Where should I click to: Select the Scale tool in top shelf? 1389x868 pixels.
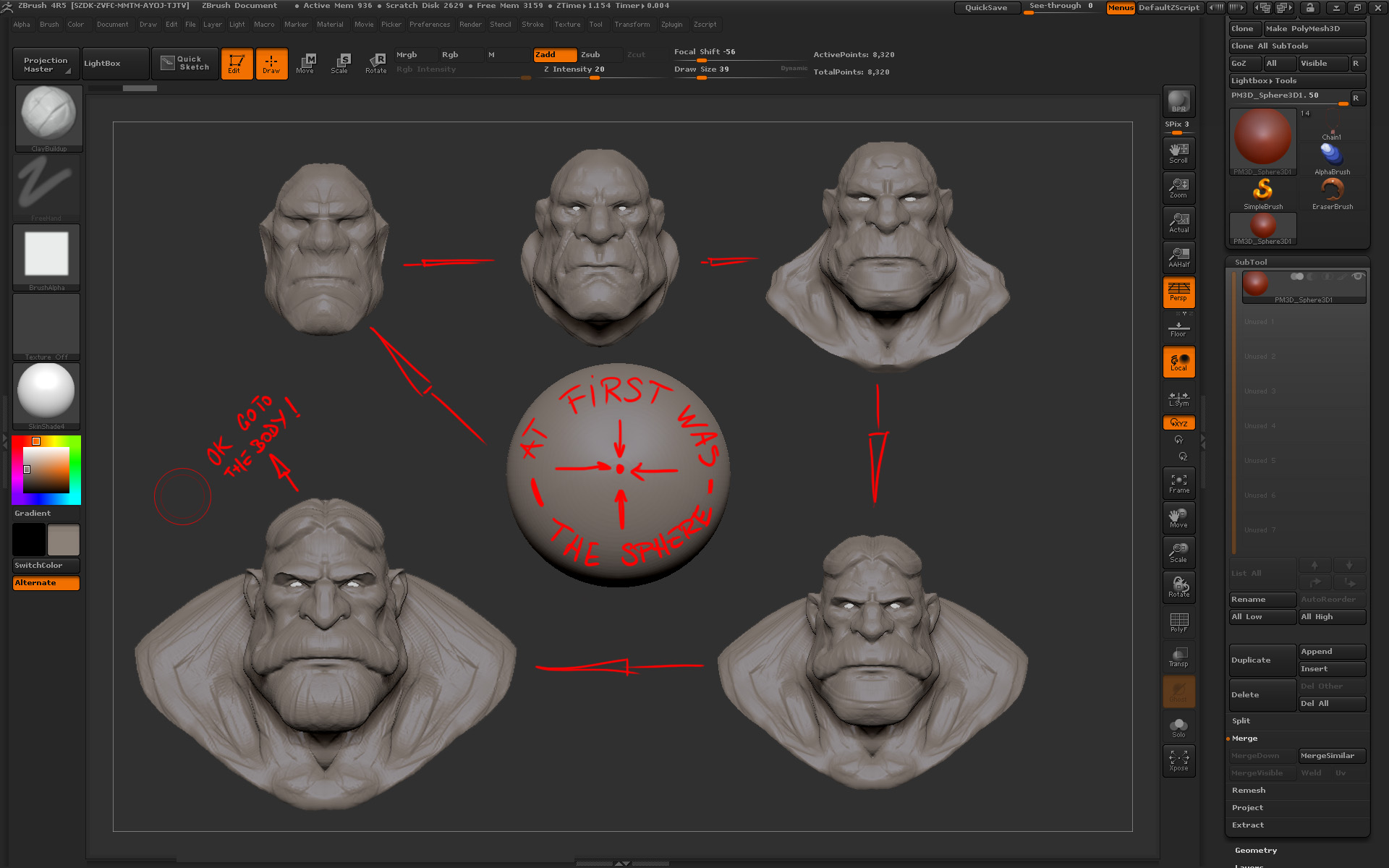point(340,64)
